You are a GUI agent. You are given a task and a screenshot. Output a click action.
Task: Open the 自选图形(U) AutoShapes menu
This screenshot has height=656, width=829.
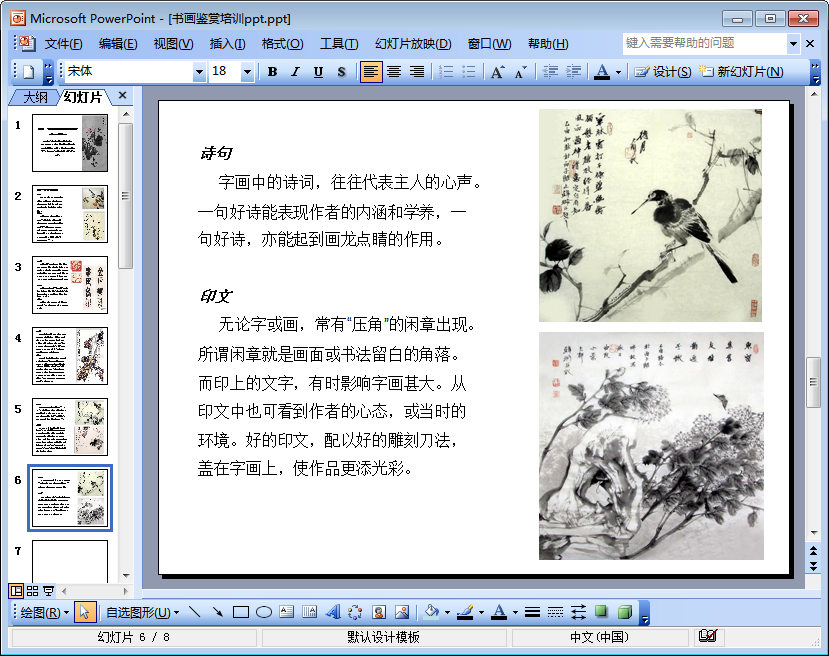(x=142, y=612)
